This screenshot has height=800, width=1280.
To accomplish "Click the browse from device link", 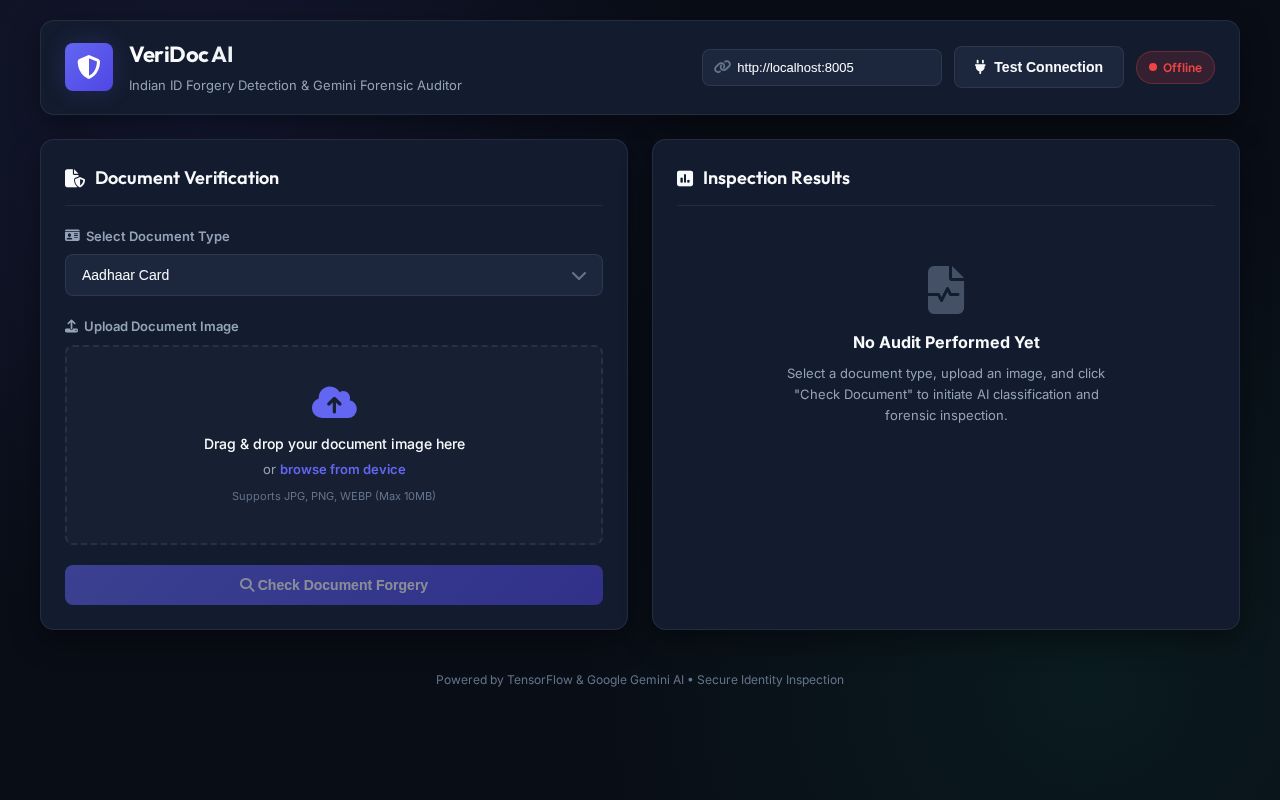I will click(x=343, y=469).
